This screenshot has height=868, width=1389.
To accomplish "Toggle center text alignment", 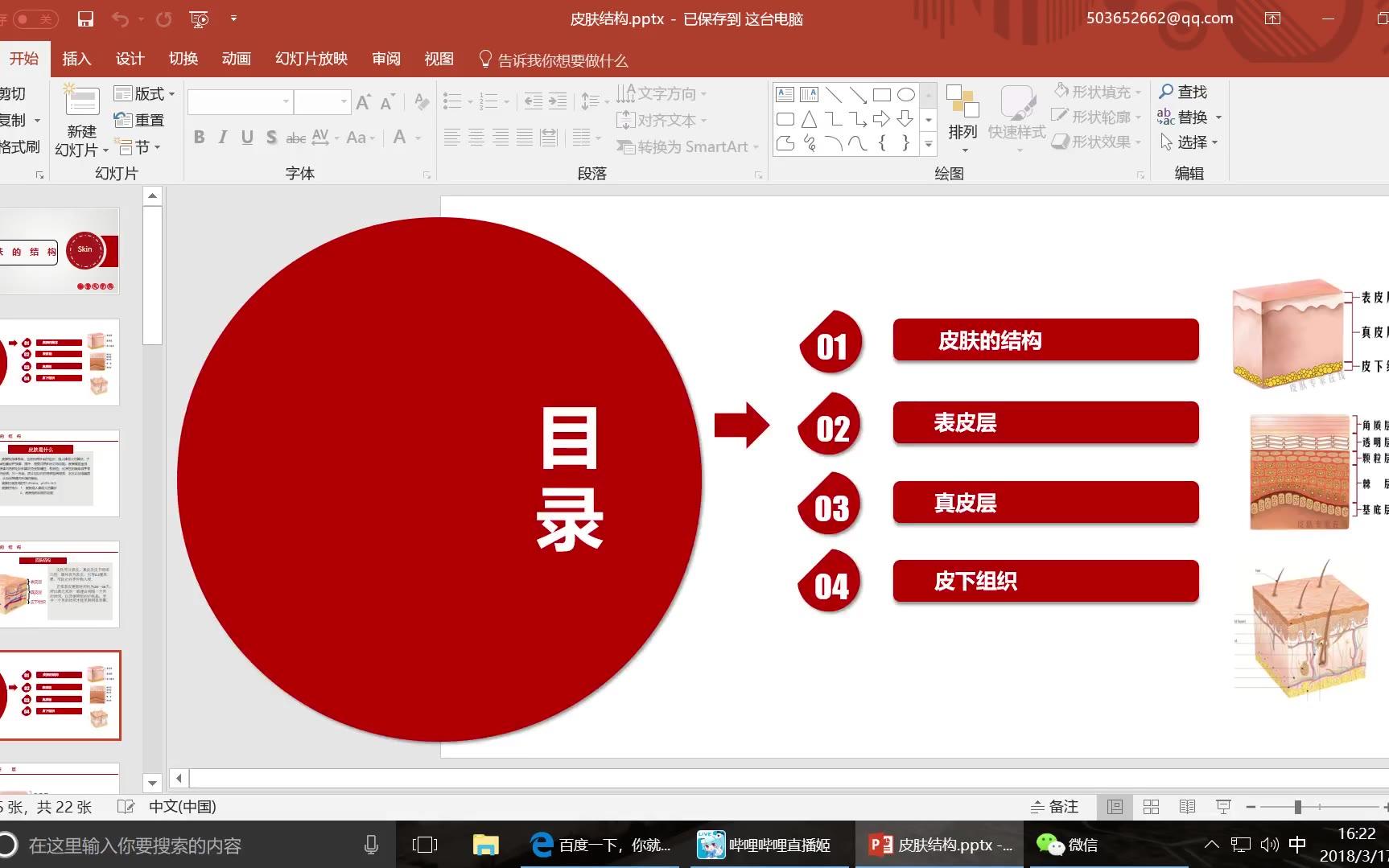I will 476,138.
